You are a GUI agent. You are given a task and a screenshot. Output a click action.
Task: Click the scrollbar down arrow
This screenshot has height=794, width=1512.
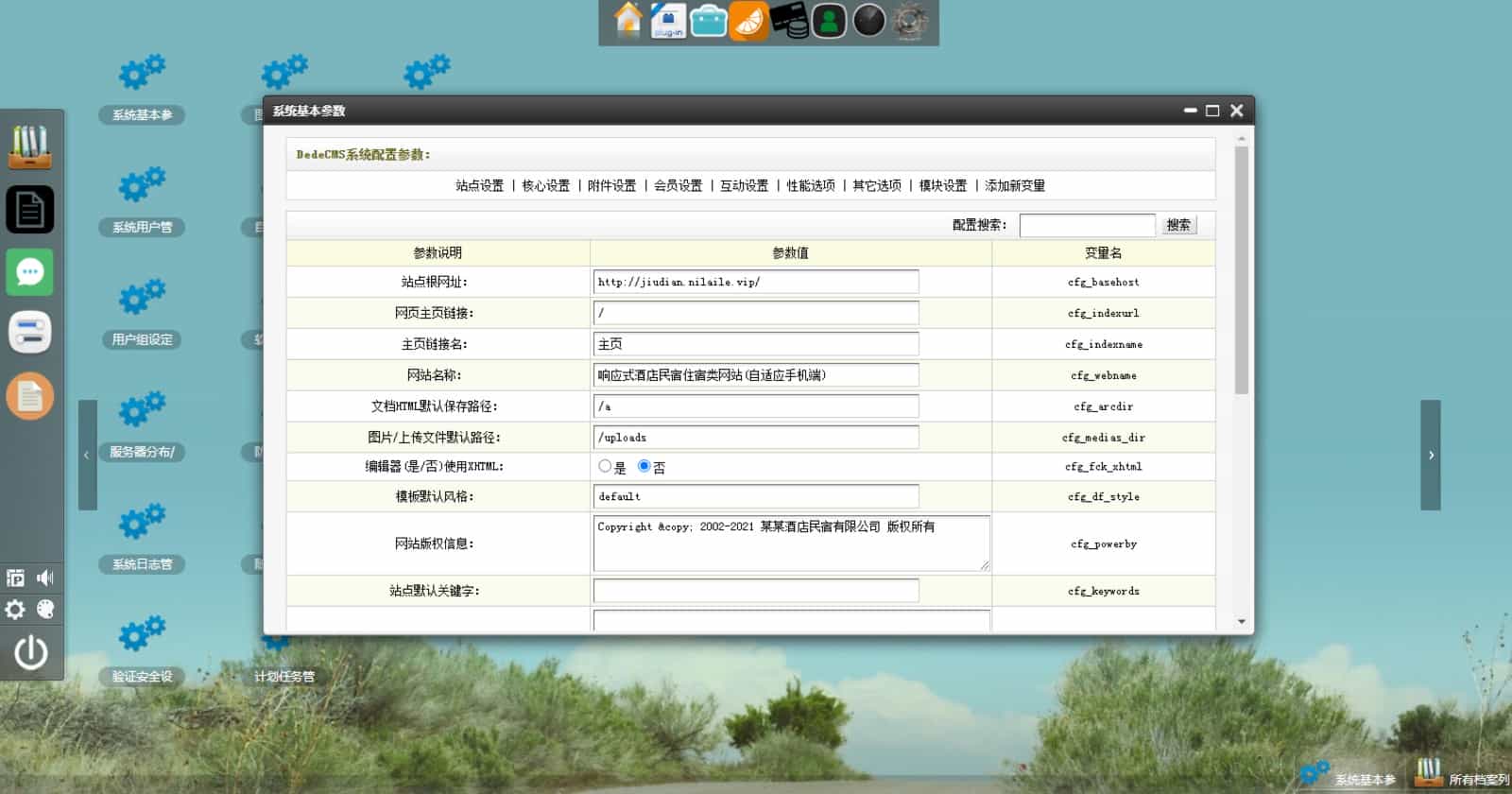(x=1242, y=622)
